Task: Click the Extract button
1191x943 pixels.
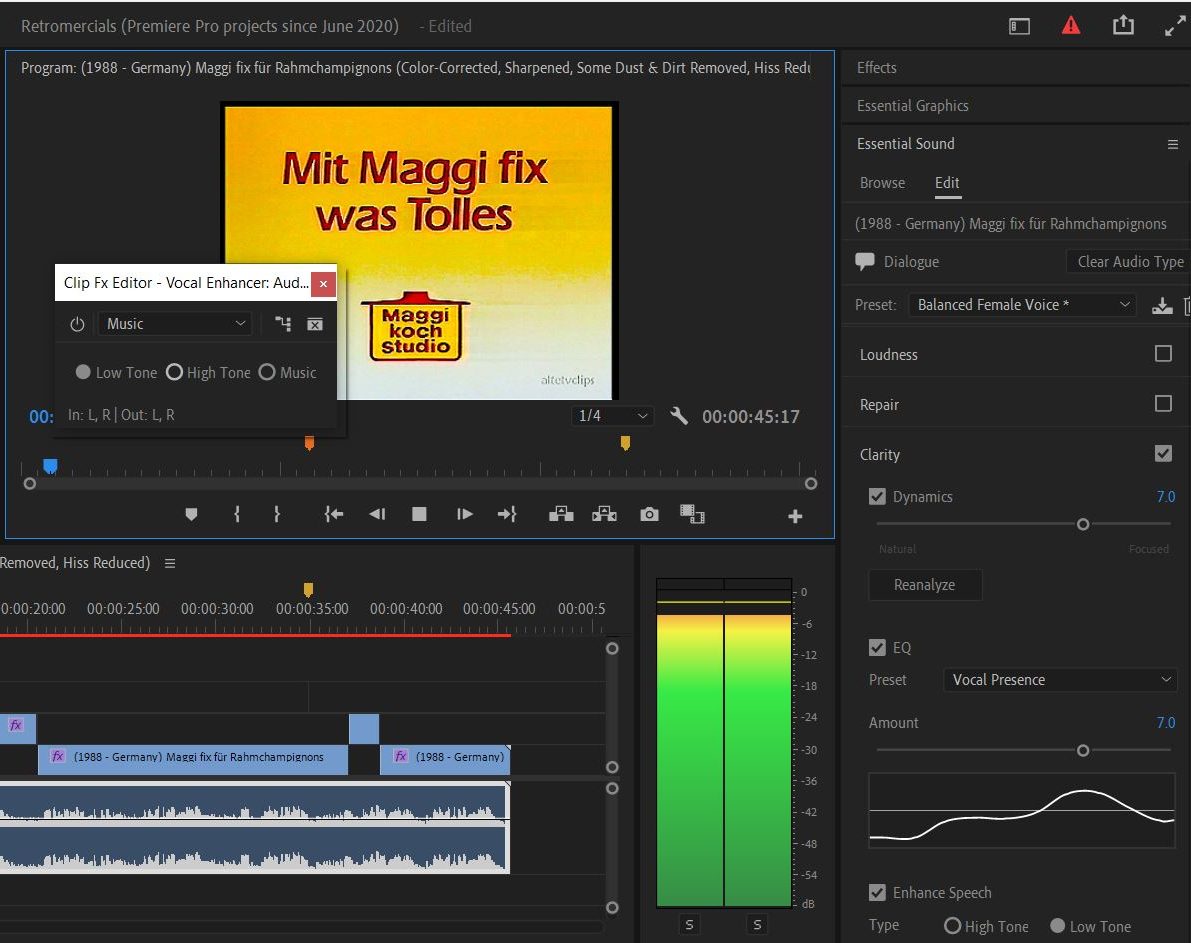Action: 605,514
